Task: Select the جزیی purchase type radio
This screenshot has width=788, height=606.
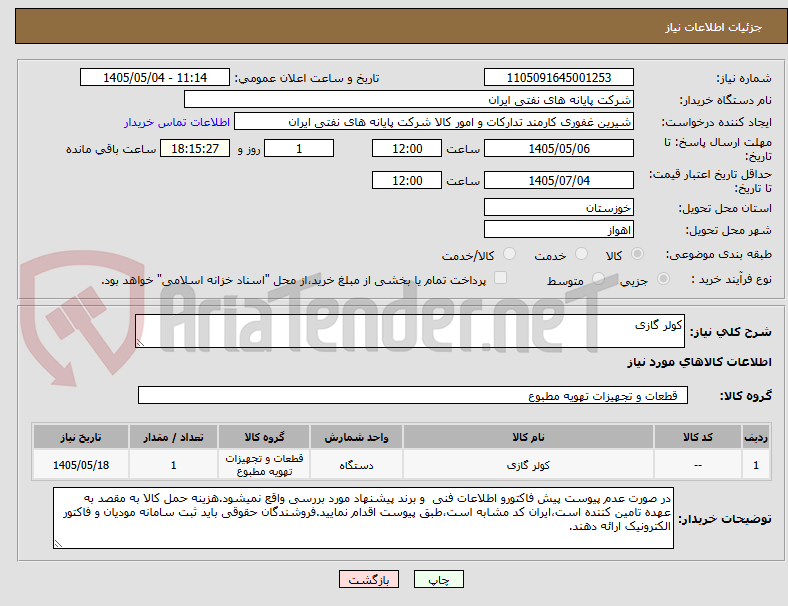Action: pos(663,278)
